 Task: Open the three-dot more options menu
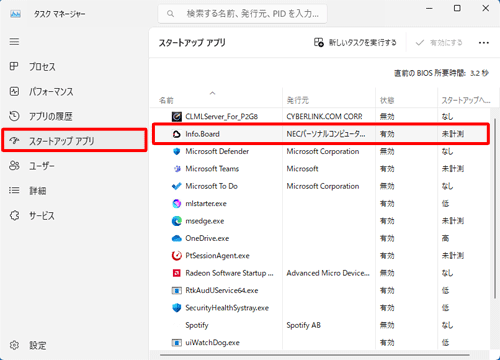coord(484,43)
